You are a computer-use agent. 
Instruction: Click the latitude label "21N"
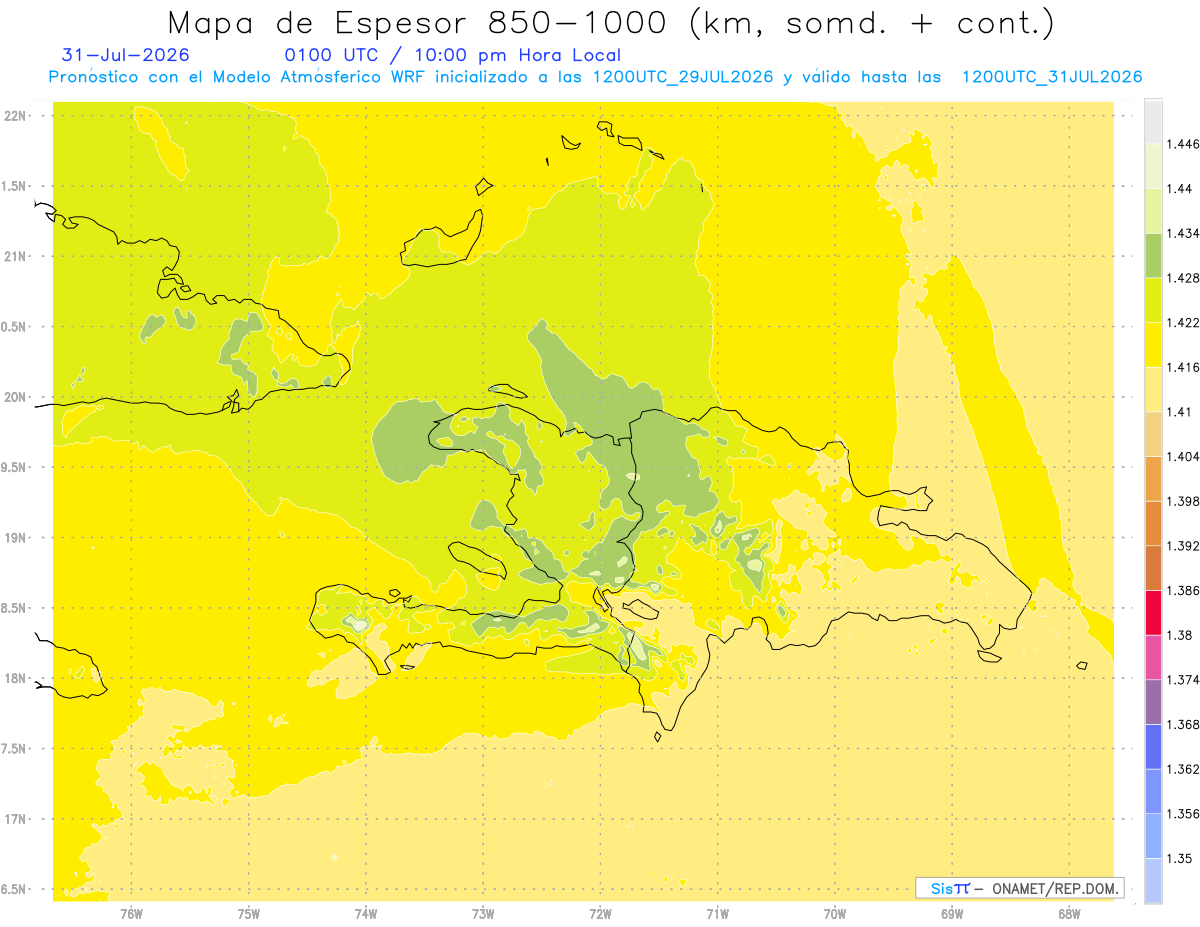tap(15, 256)
